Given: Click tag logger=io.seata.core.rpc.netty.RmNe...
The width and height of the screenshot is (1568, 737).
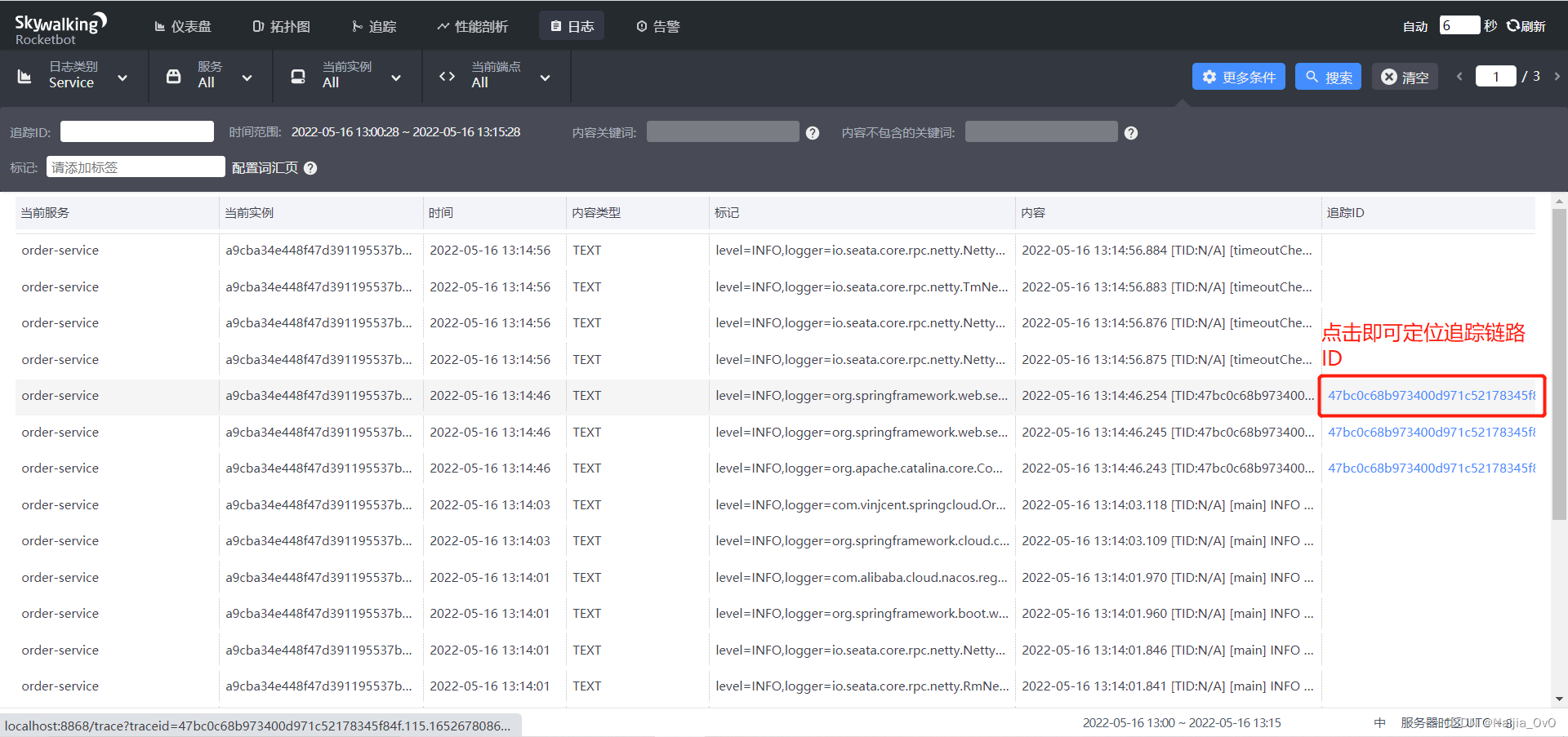Looking at the screenshot, I should (x=862, y=686).
